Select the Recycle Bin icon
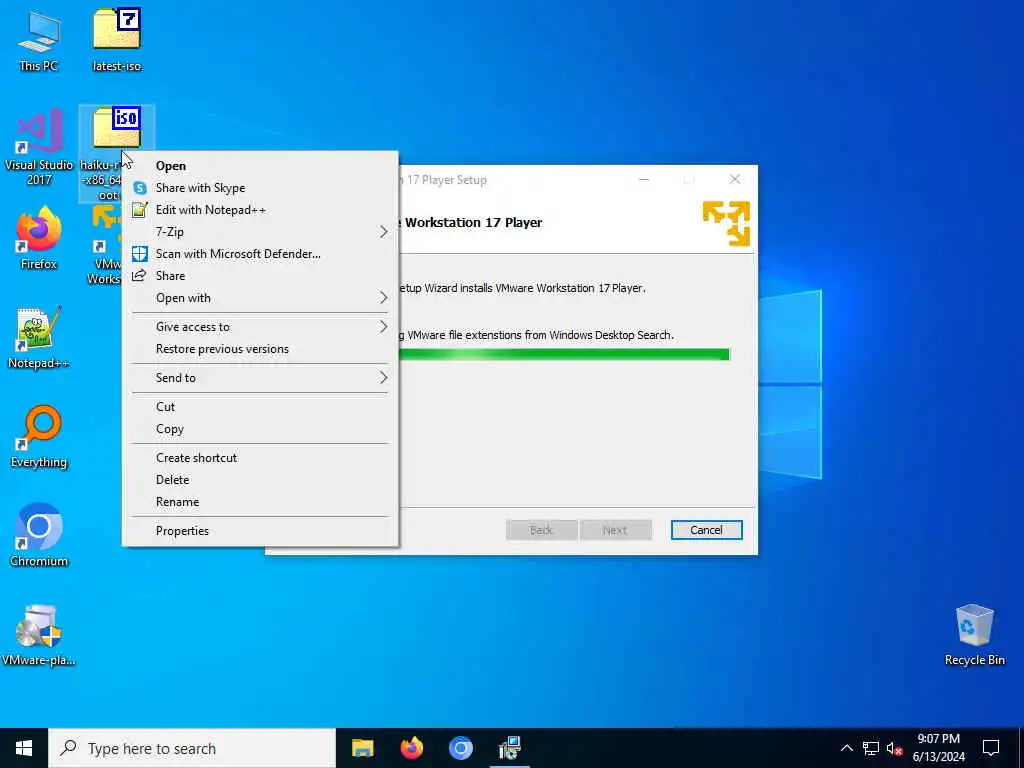The height and width of the screenshot is (768, 1024). coord(974,635)
